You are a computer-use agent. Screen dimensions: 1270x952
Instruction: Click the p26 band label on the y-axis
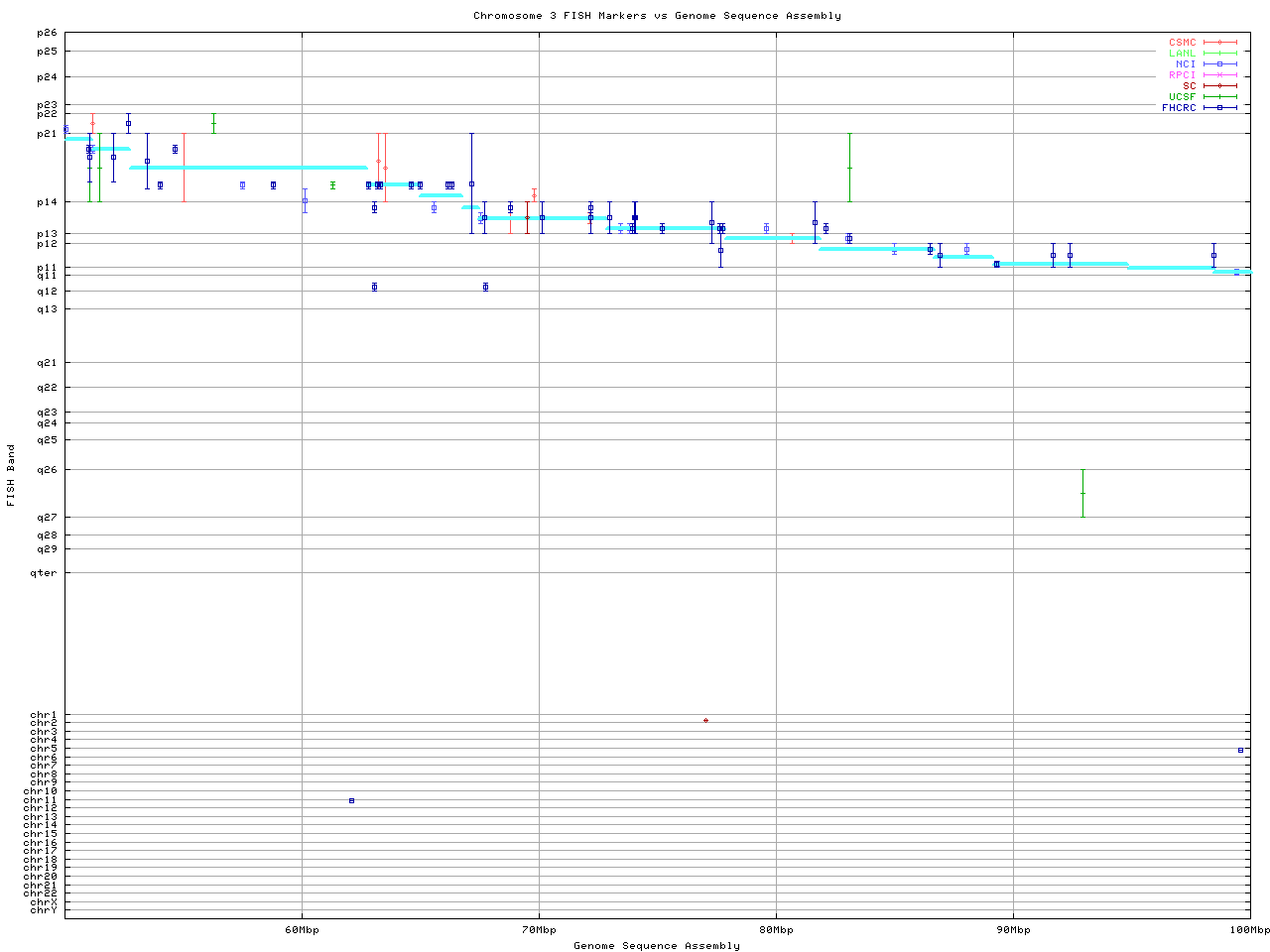[x=47, y=34]
